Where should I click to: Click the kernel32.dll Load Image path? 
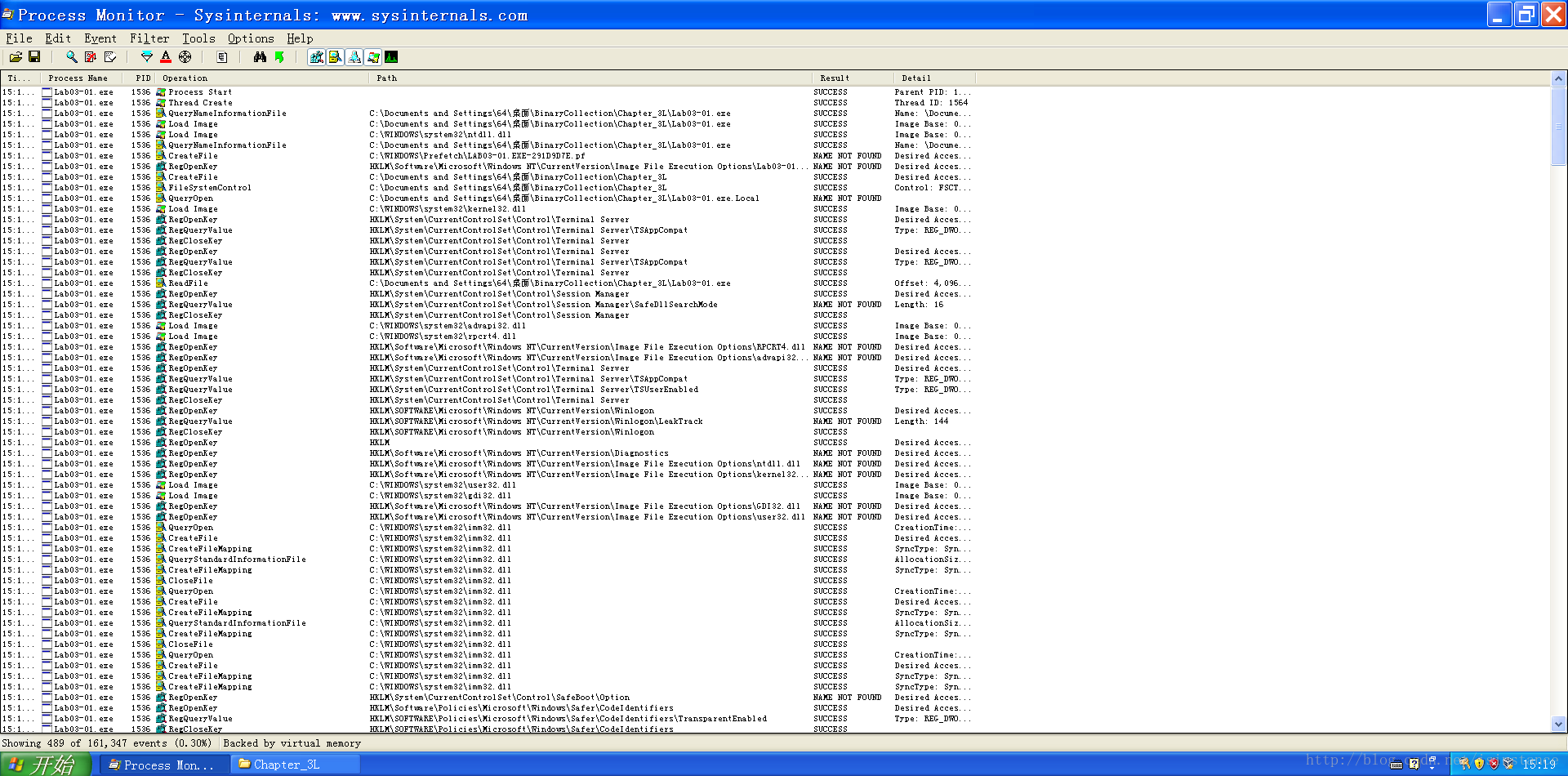click(x=448, y=209)
